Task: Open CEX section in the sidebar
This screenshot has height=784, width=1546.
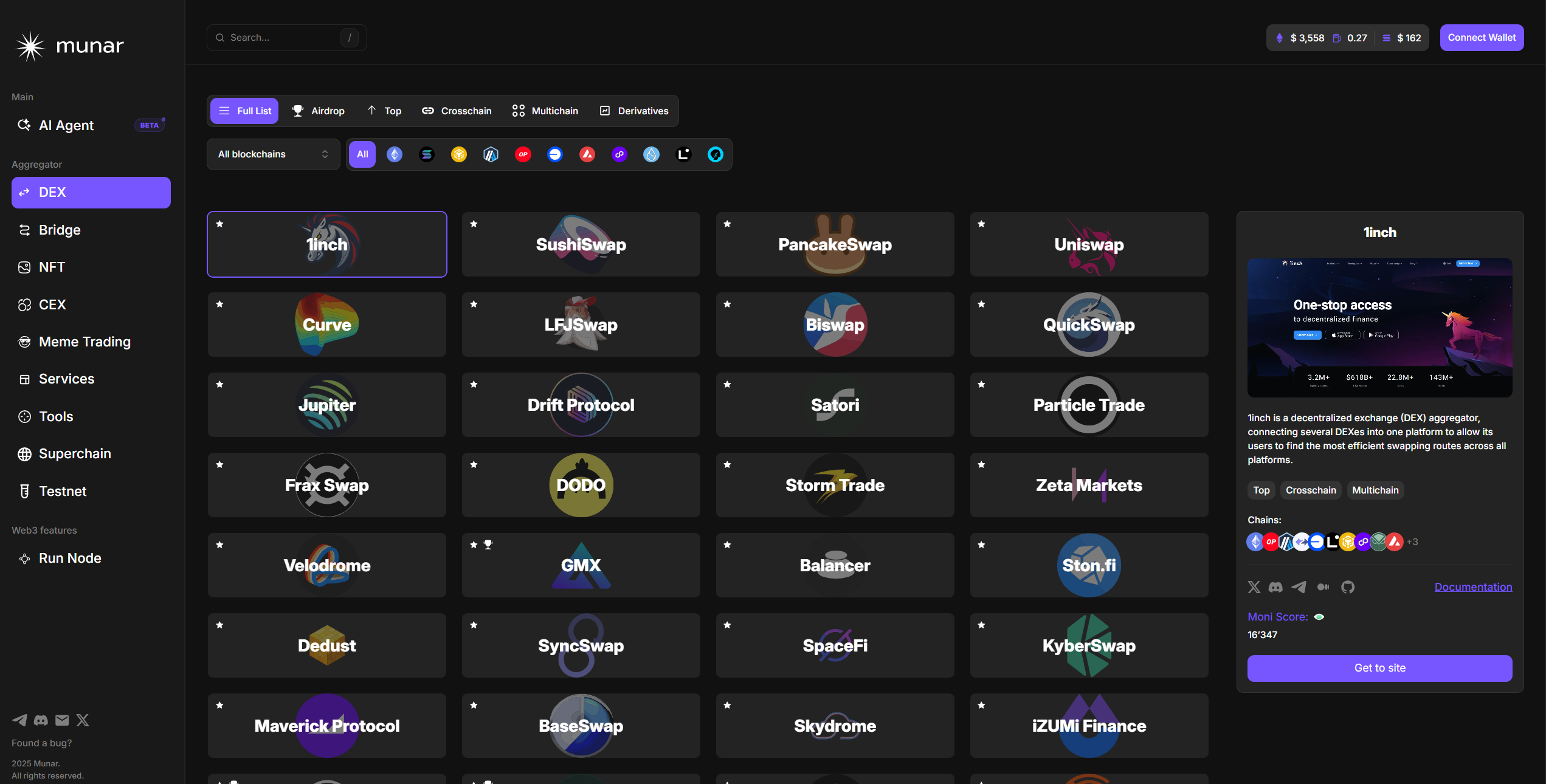Action: coord(91,304)
